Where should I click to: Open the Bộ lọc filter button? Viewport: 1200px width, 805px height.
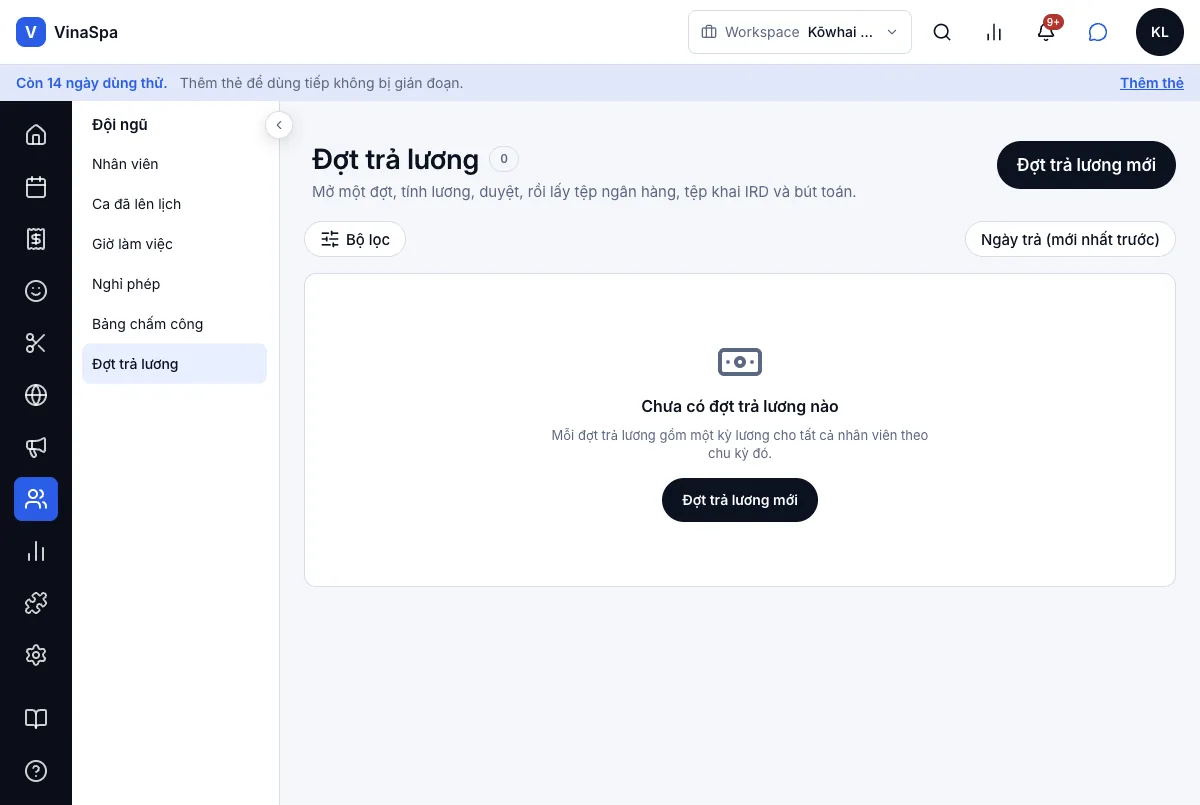(355, 239)
